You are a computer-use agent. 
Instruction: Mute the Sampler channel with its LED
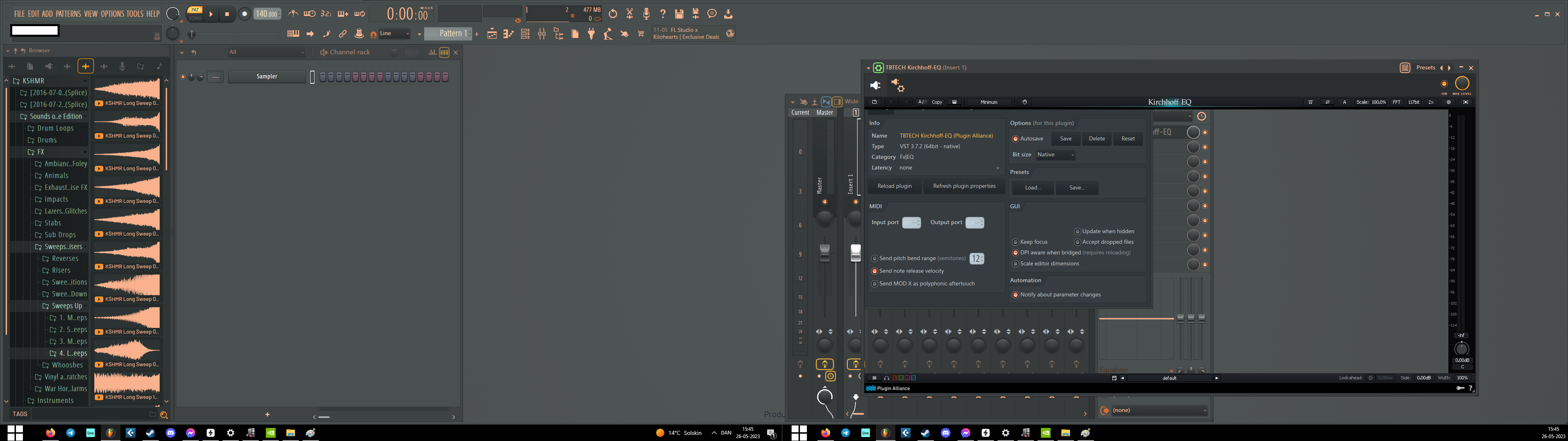pyautogui.click(x=183, y=77)
